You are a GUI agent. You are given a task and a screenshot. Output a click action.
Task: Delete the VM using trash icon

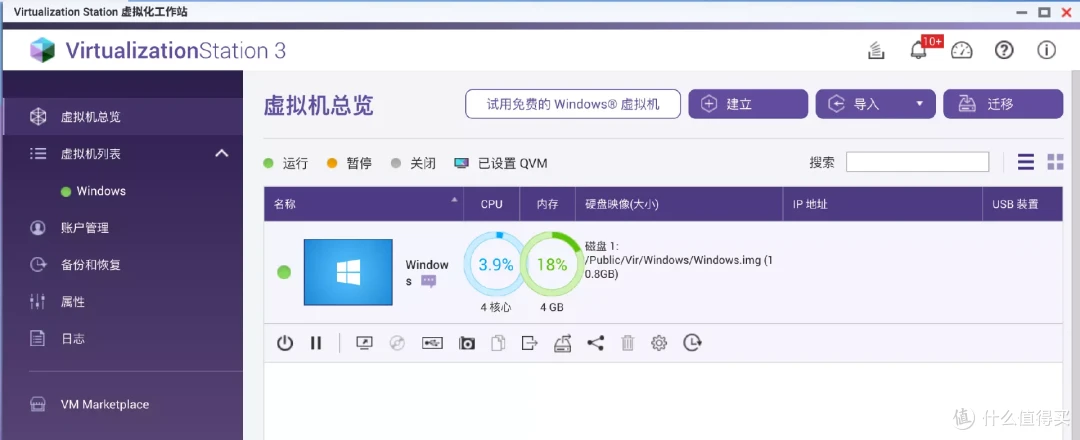627,343
